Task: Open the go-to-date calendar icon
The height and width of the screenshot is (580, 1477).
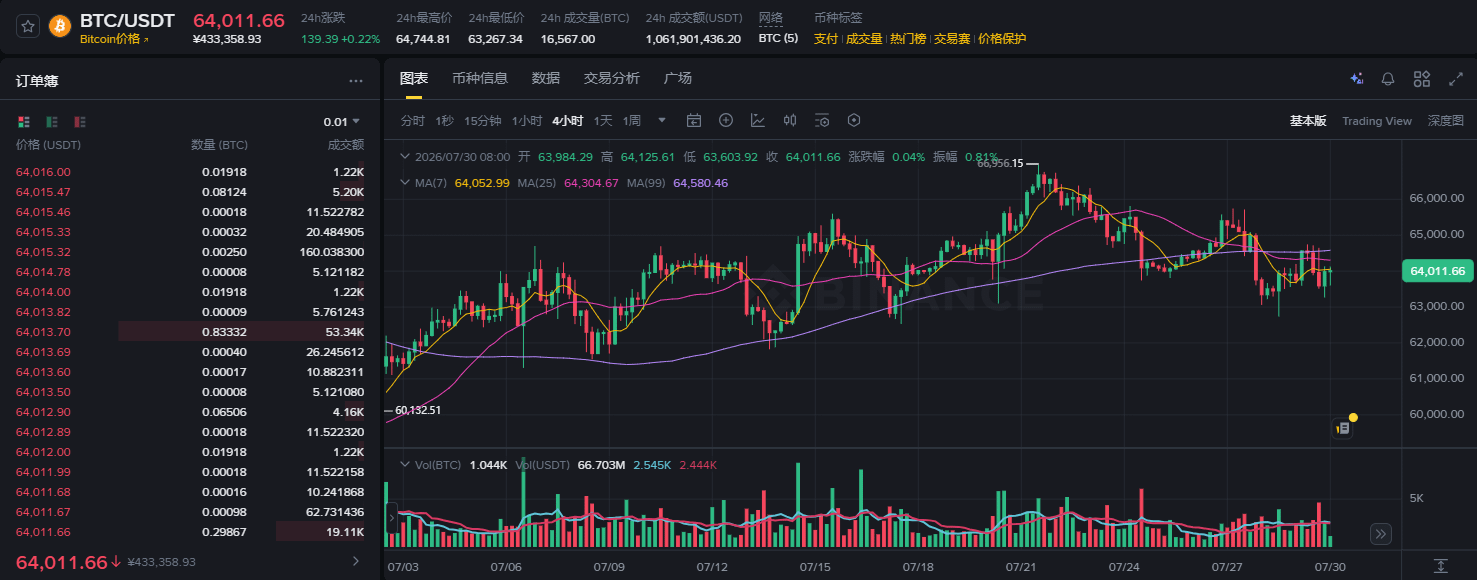Action: [694, 120]
